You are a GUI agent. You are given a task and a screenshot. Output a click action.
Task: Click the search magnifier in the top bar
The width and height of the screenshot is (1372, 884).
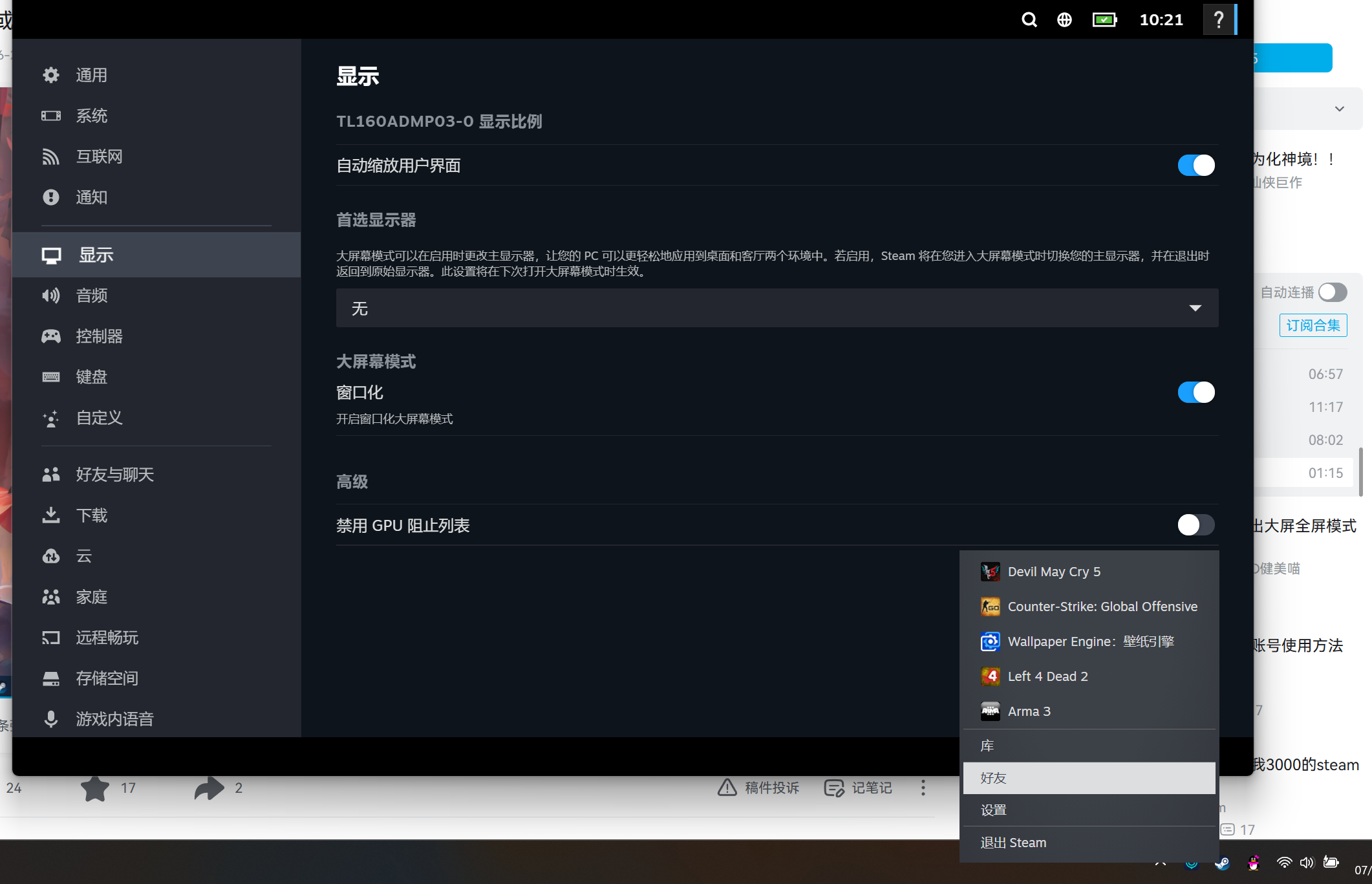click(x=1029, y=19)
